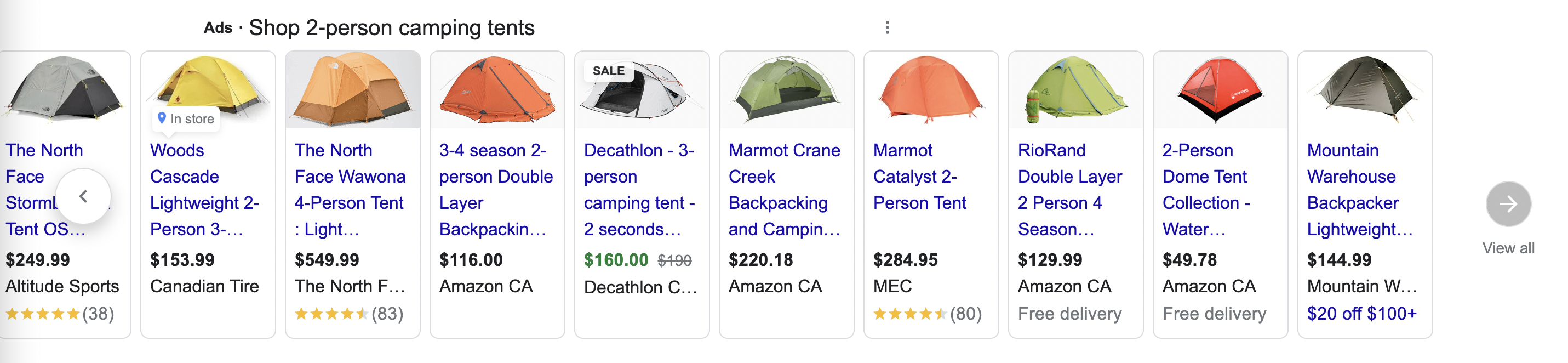Image resolution: width=1568 pixels, height=363 pixels.
Task: Click the red 2-Person Dome Tent image
Action: click(1220, 90)
